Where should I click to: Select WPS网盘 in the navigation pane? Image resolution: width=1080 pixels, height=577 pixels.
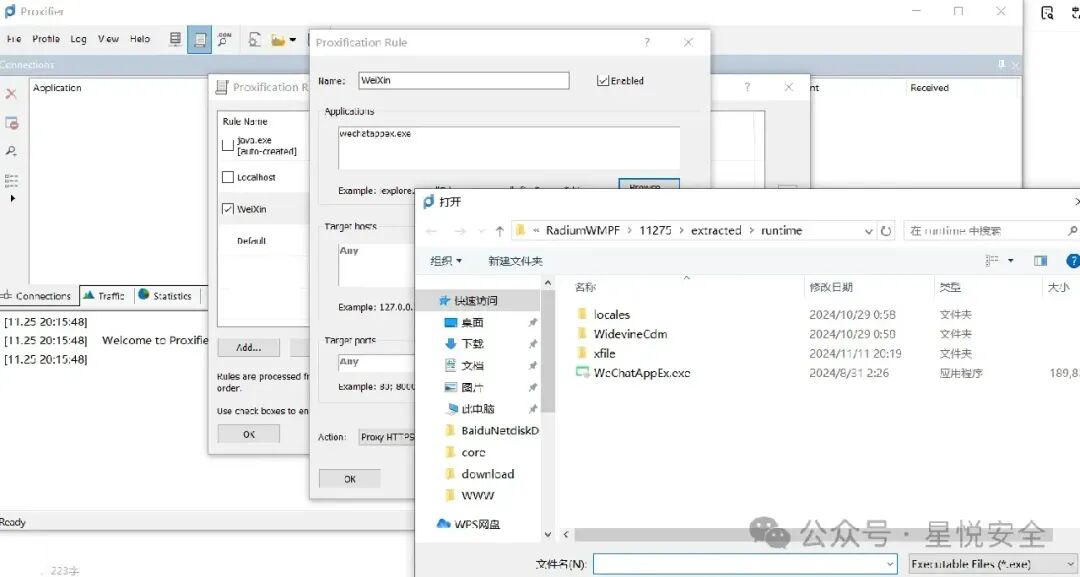point(477,524)
